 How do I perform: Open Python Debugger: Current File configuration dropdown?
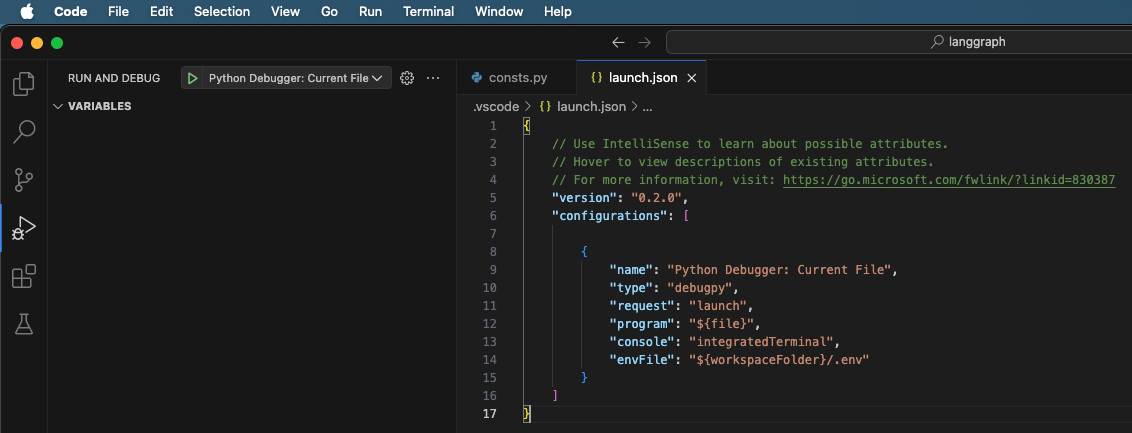(295, 78)
